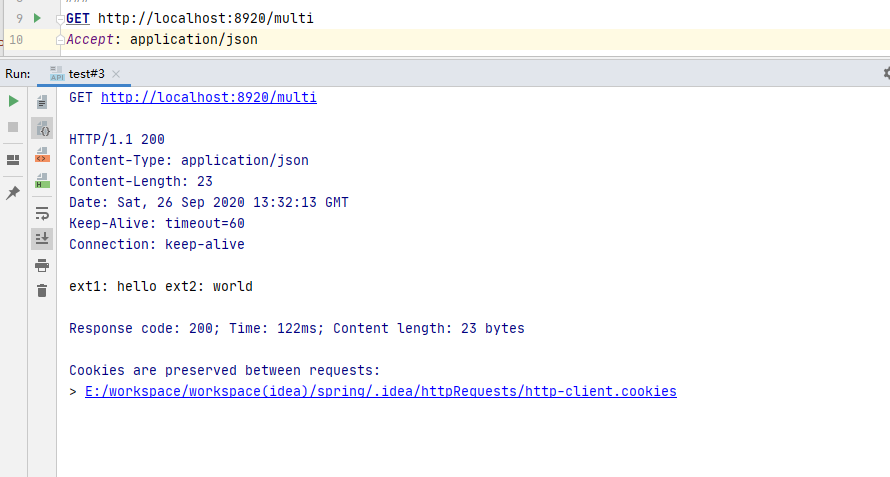The width and height of the screenshot is (890, 477).
Task: Clear all output with trash icon
Action: click(42, 291)
